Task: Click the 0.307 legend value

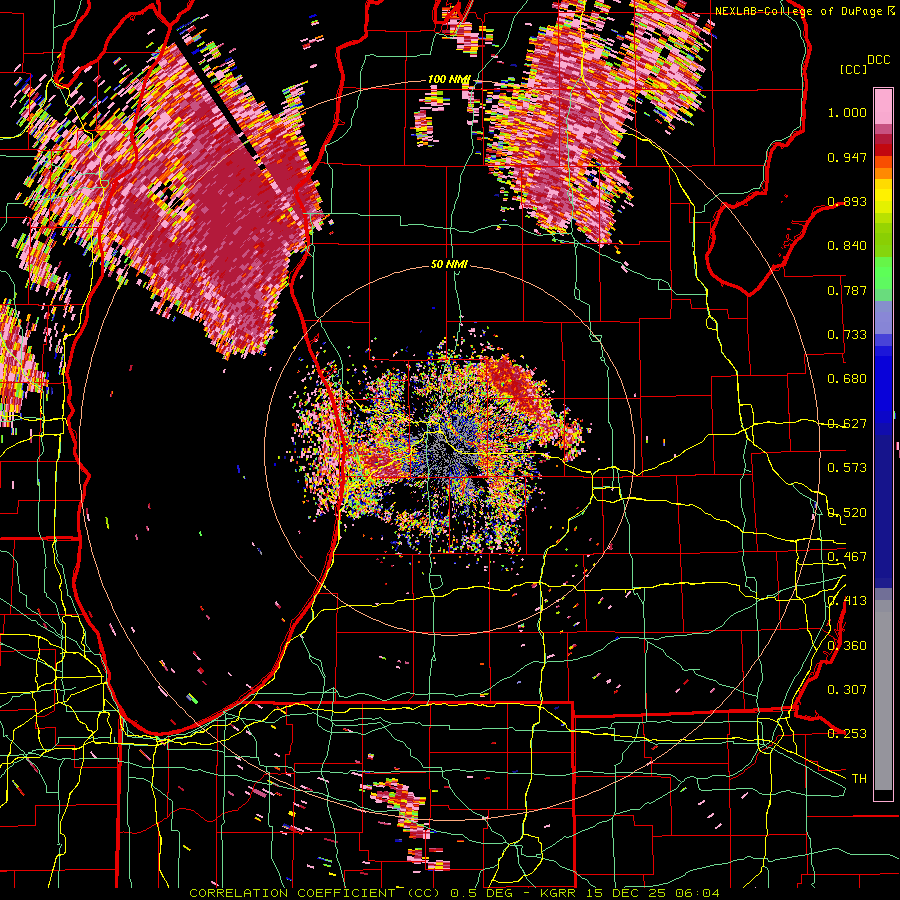Action: [847, 690]
